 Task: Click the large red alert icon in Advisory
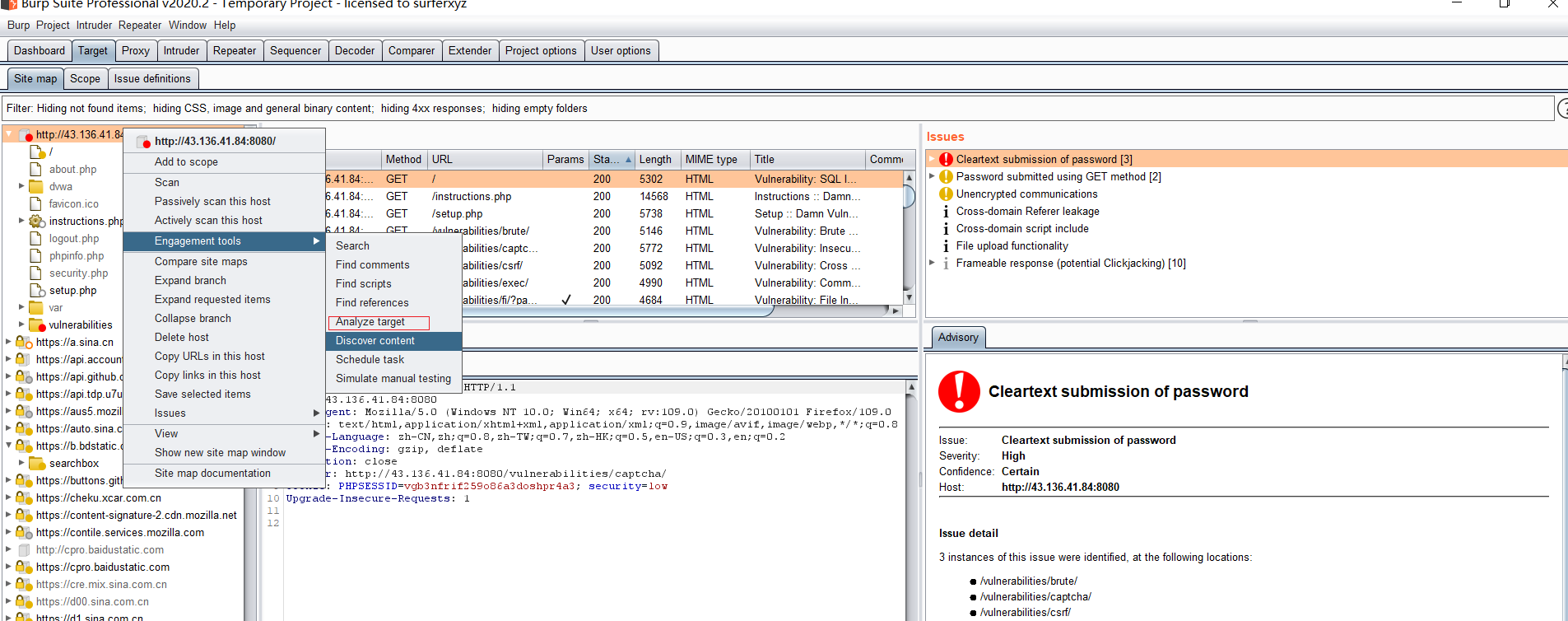959,391
